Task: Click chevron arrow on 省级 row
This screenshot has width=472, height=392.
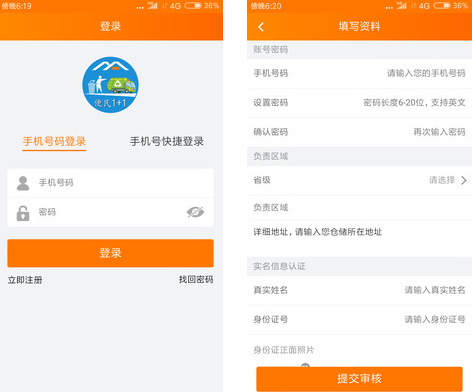Action: click(464, 180)
